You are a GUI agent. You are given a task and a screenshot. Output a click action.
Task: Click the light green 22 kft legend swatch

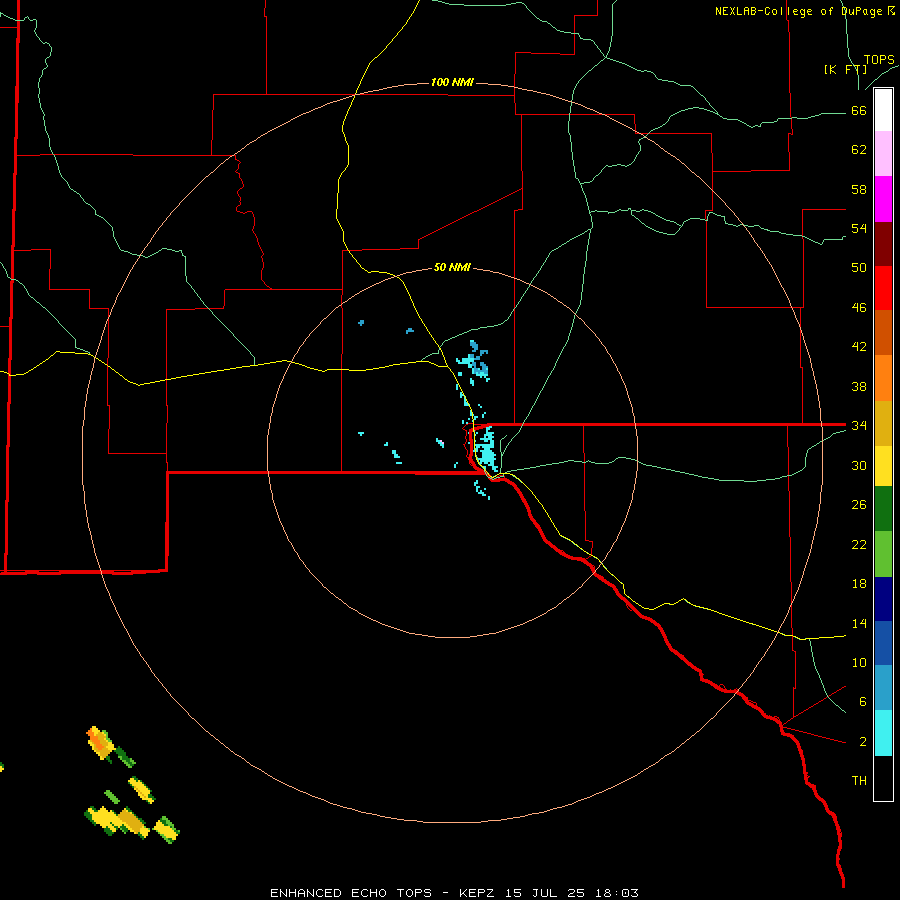[x=883, y=554]
